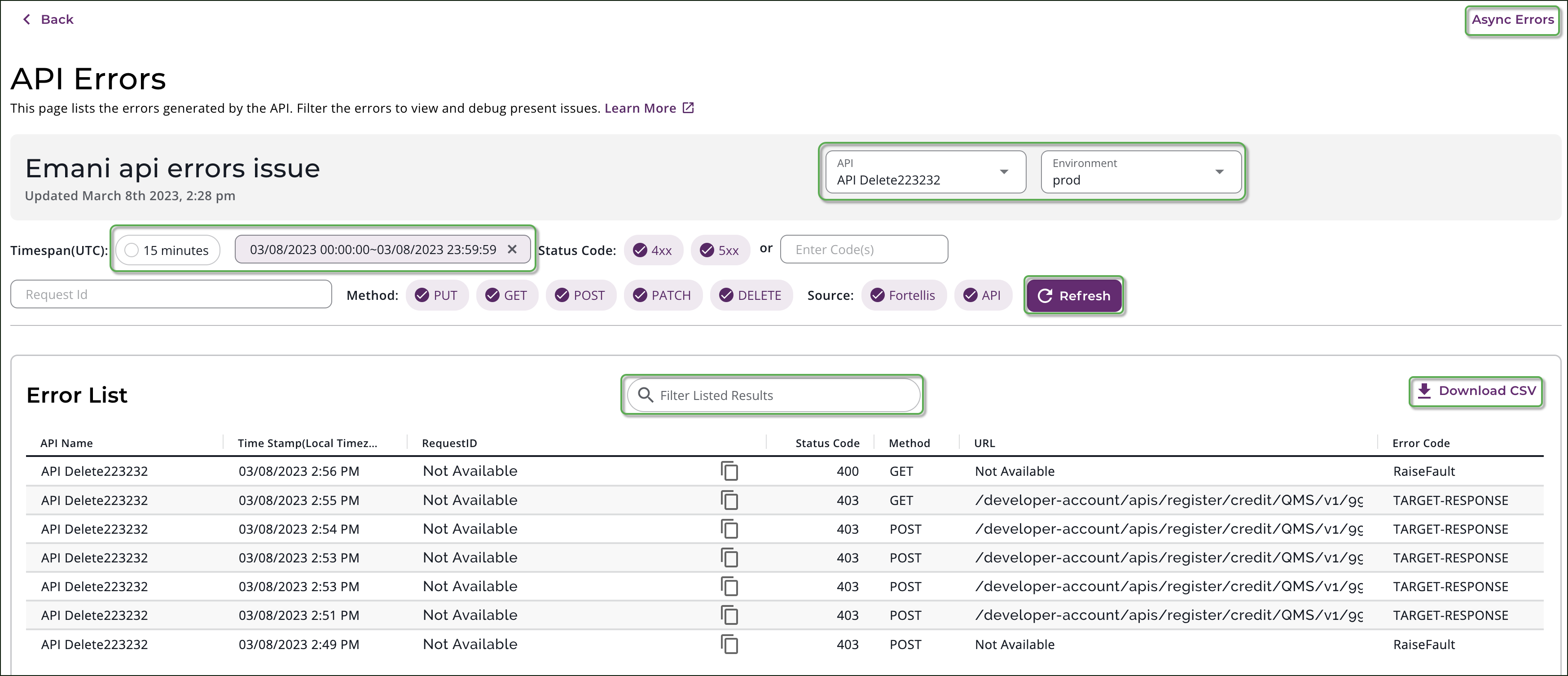Click the Request Id input field

171,294
